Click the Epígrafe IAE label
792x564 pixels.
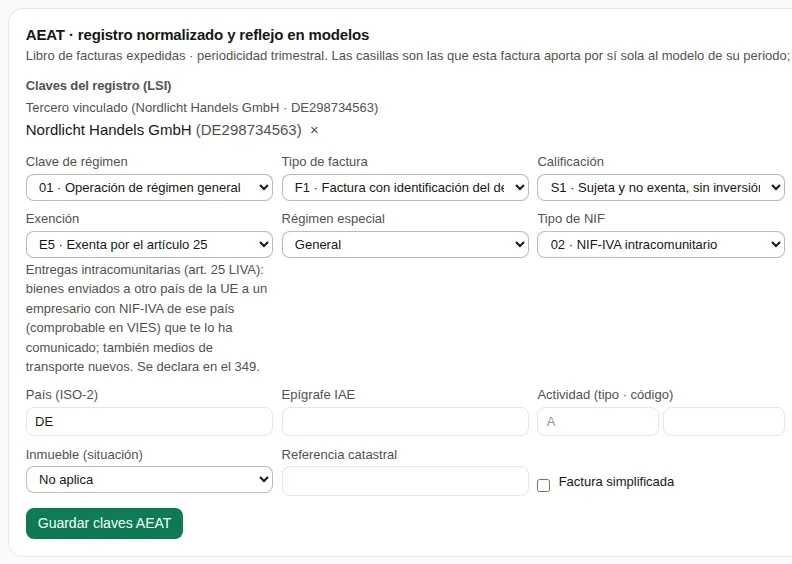click(318, 394)
